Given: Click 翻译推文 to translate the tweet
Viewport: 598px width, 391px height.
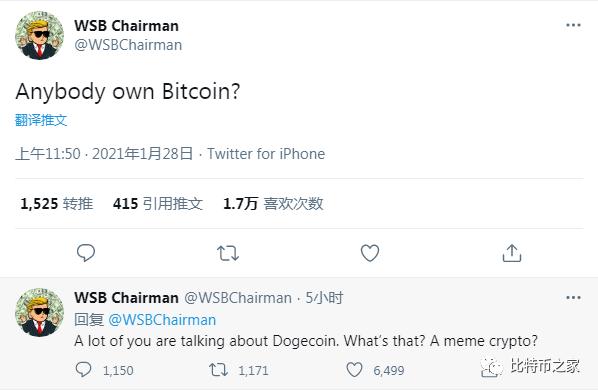Looking at the screenshot, I should click(x=41, y=120).
